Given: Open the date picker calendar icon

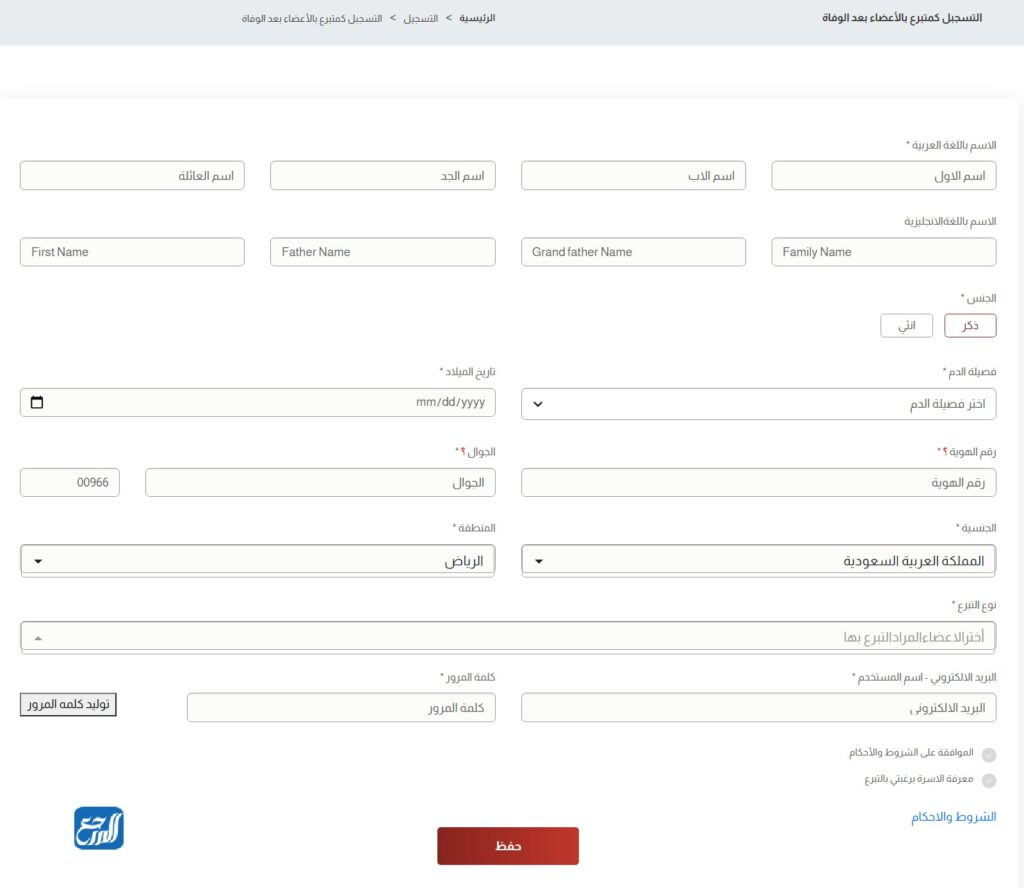Looking at the screenshot, I should tap(36, 403).
